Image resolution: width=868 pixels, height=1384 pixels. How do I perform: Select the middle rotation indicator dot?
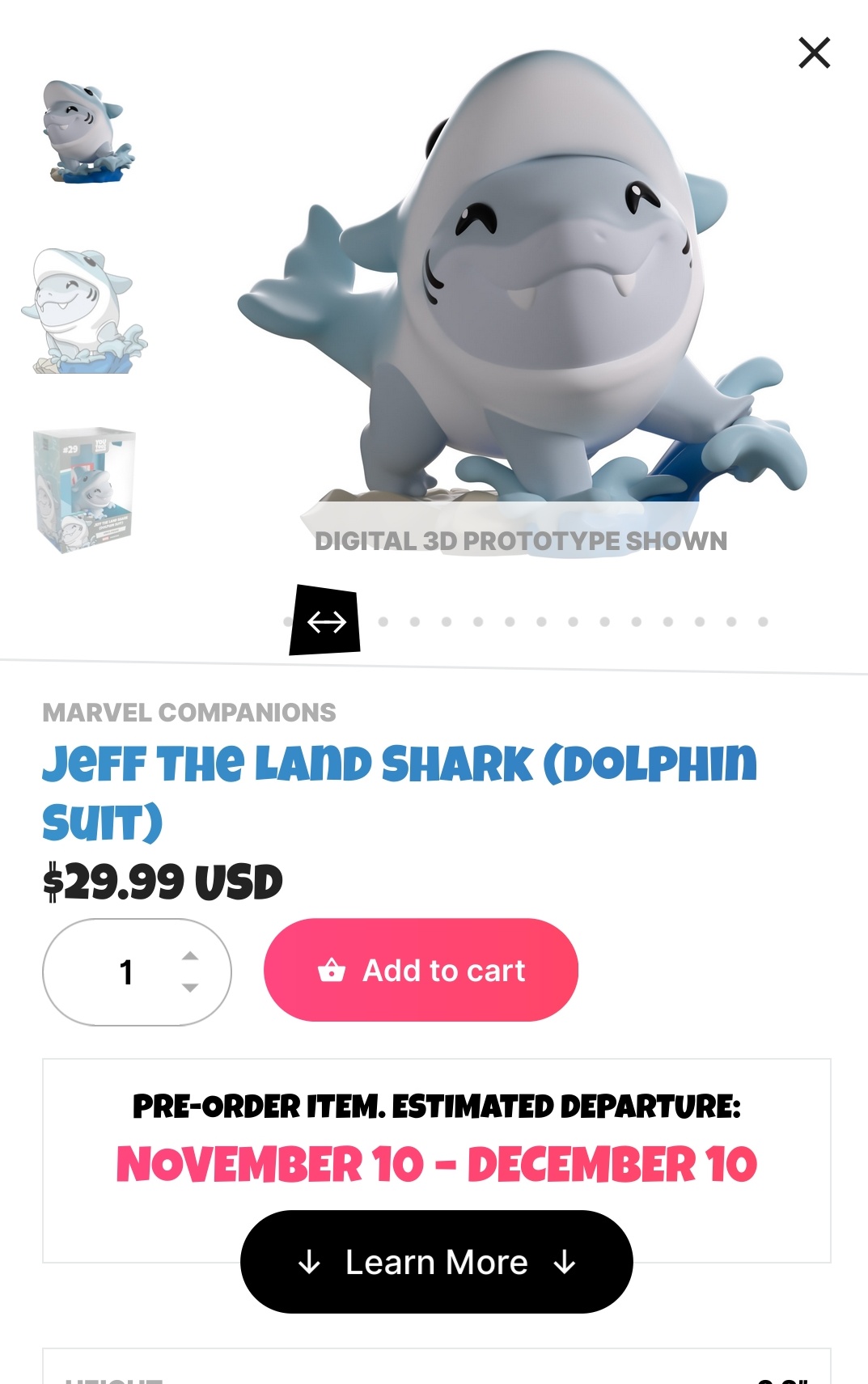(x=573, y=622)
